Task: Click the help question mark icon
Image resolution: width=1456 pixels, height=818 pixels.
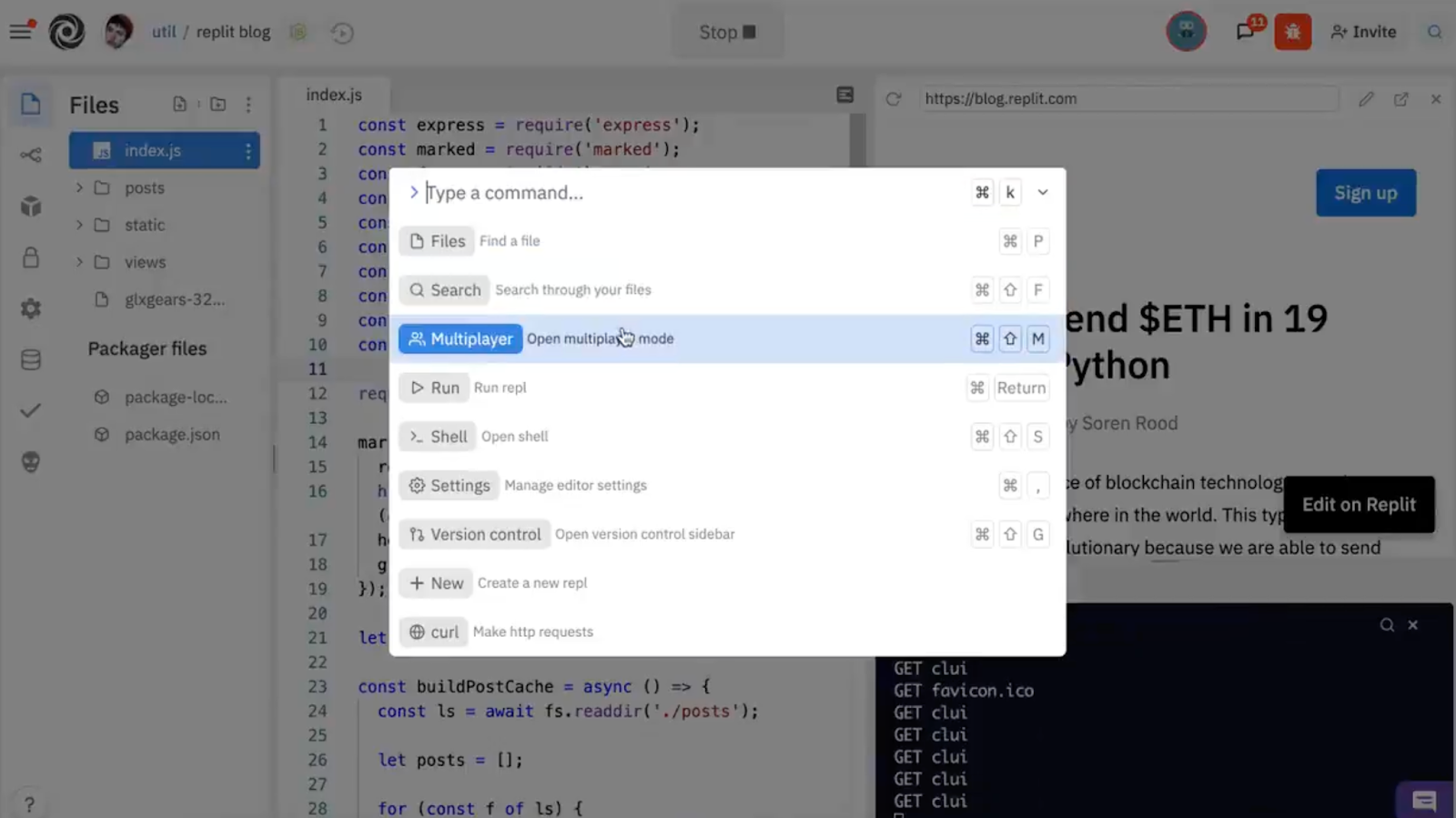Action: pos(29,804)
